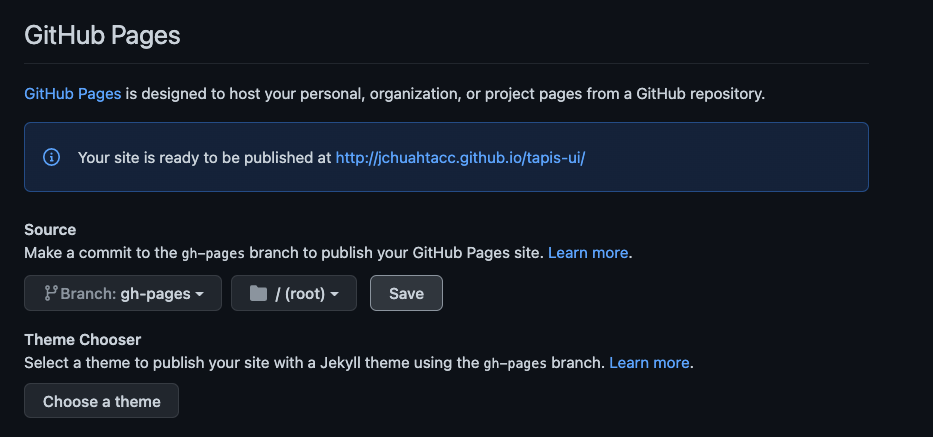933x437 pixels.
Task: Click the folder icon in the root selector
Action: point(258,293)
